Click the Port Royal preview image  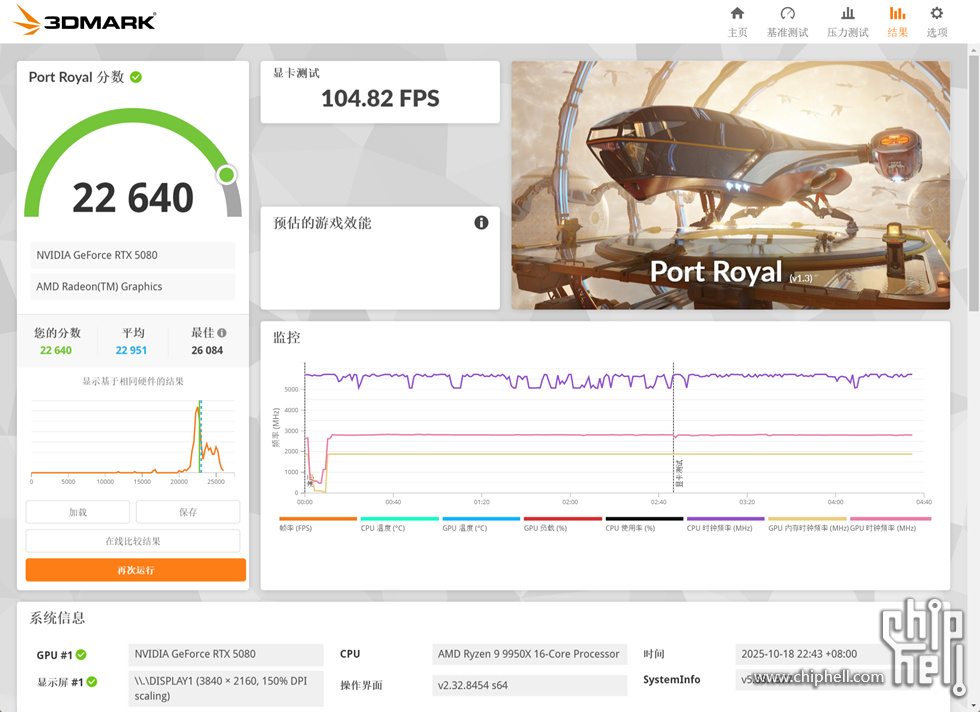click(x=730, y=185)
